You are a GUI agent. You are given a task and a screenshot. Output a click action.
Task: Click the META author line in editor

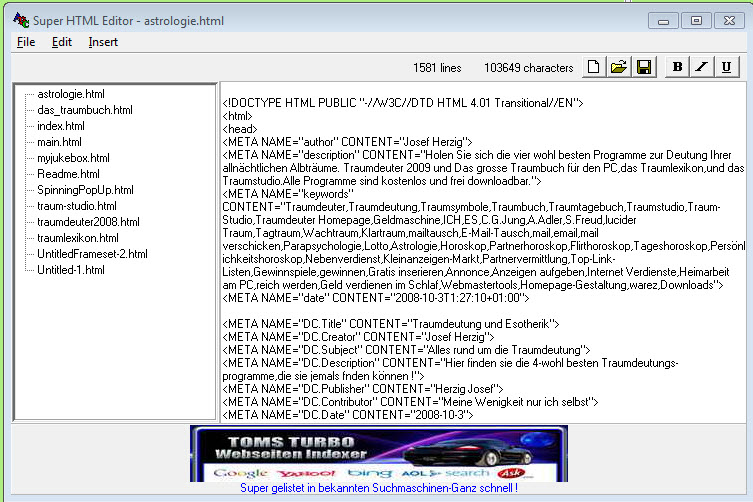click(x=347, y=142)
